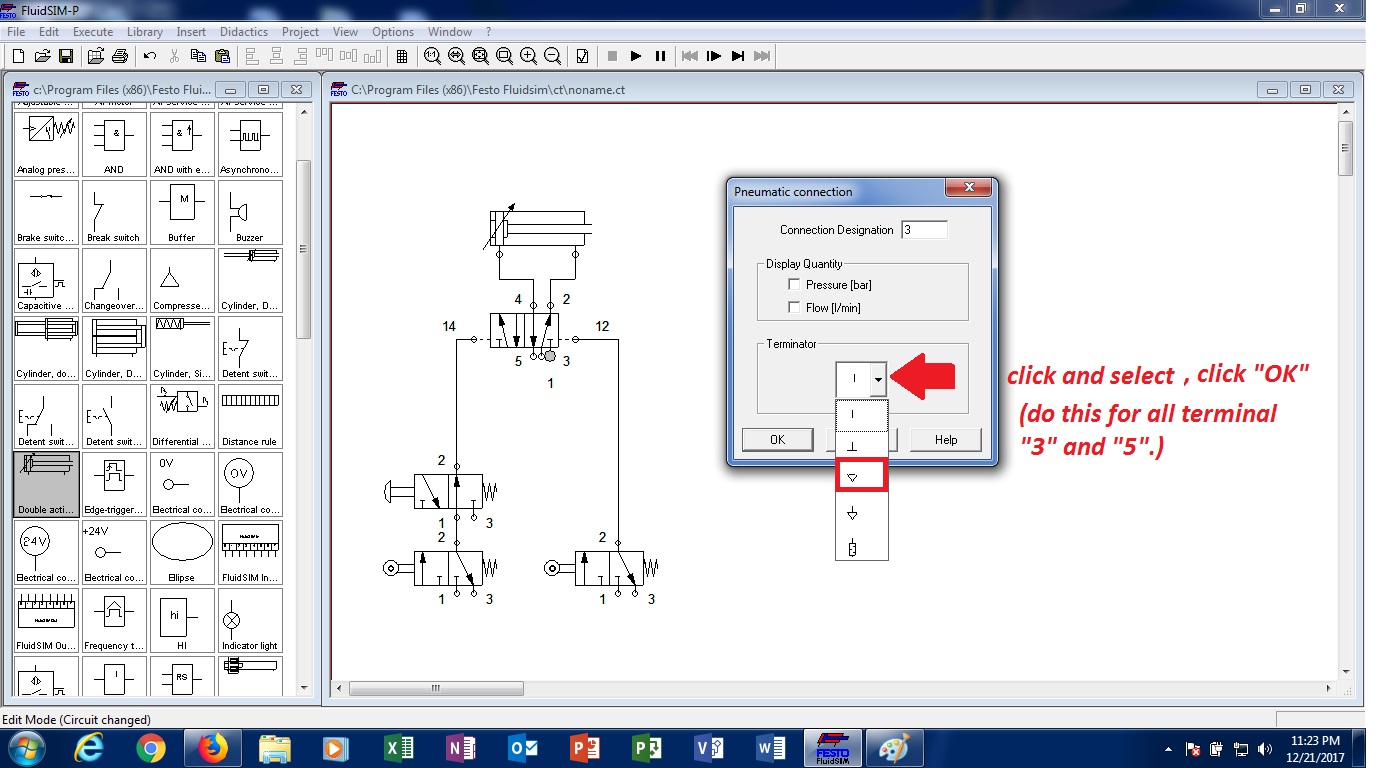Open the Library menu
Viewport: 1384px width, 768px height.
coord(145,32)
